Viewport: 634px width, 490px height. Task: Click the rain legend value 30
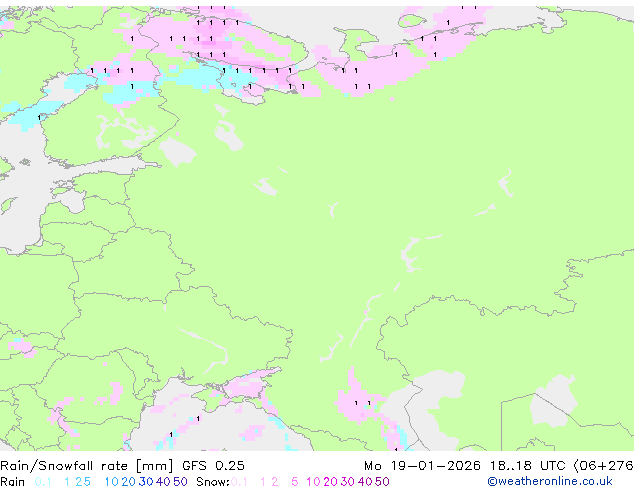[x=146, y=482]
